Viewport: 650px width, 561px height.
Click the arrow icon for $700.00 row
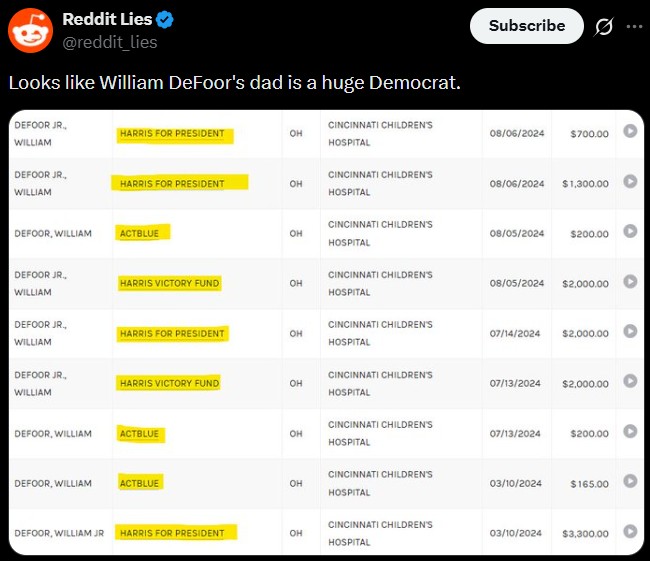click(630, 131)
